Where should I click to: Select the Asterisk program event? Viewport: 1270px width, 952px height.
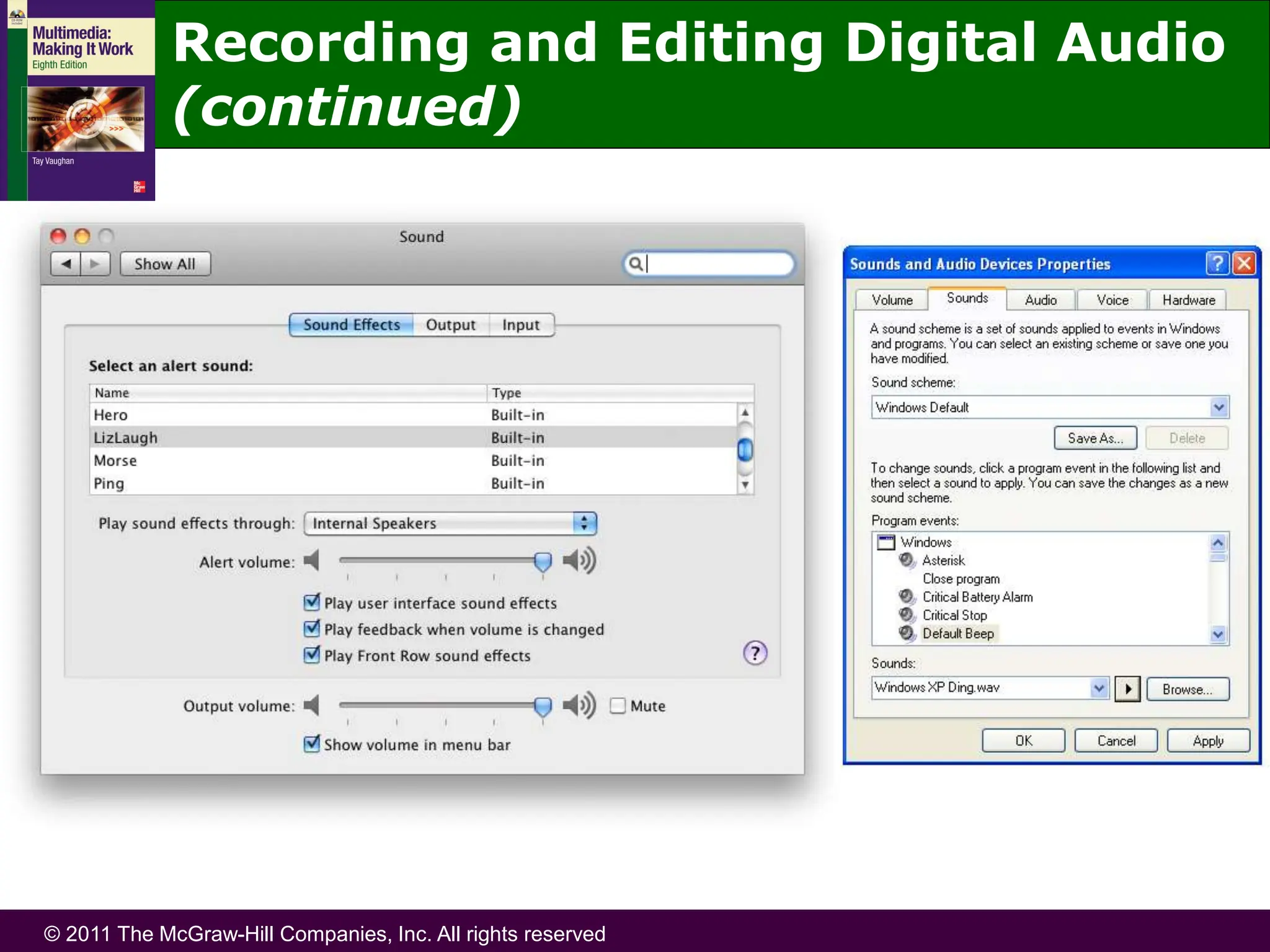tap(943, 560)
